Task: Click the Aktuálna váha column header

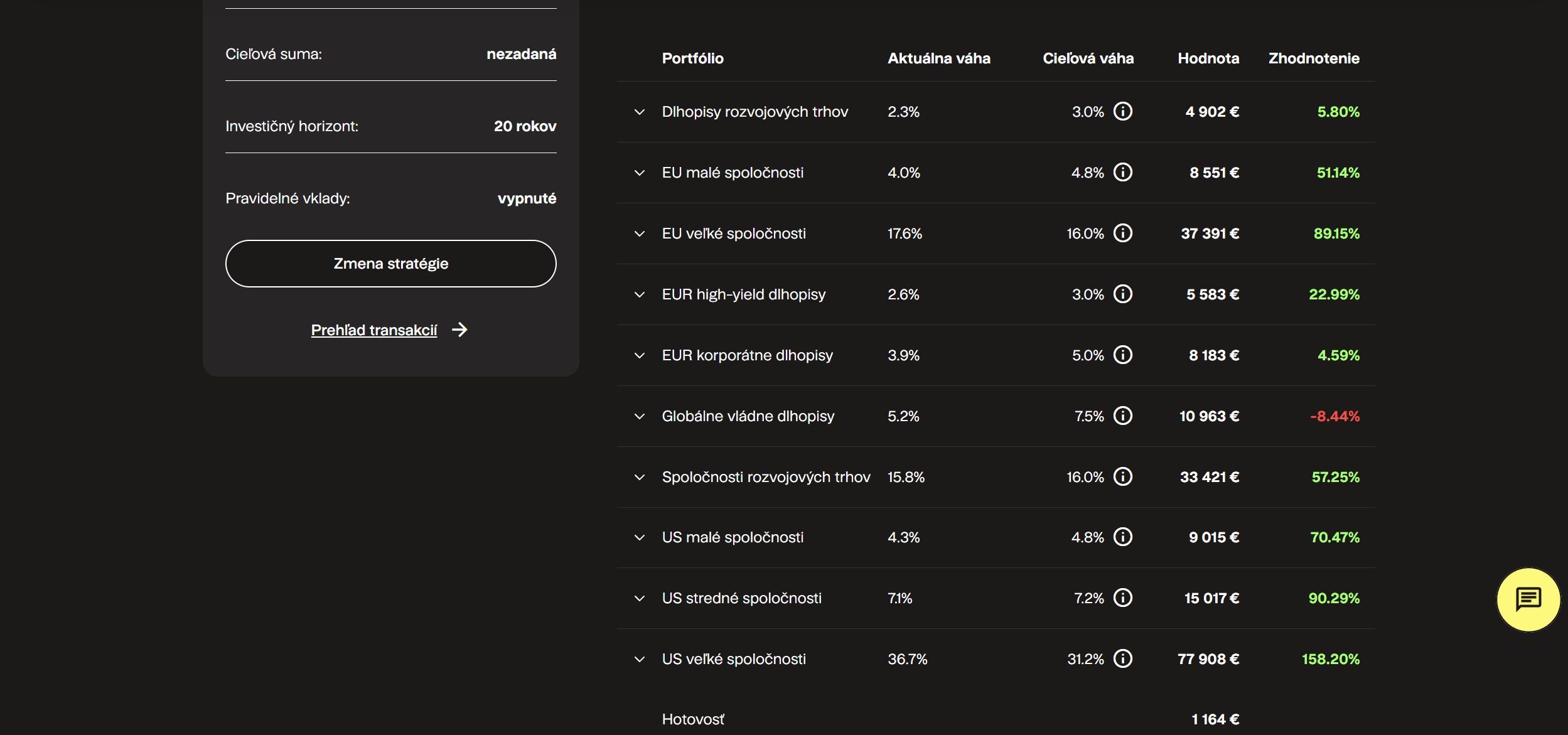Action: (x=938, y=58)
